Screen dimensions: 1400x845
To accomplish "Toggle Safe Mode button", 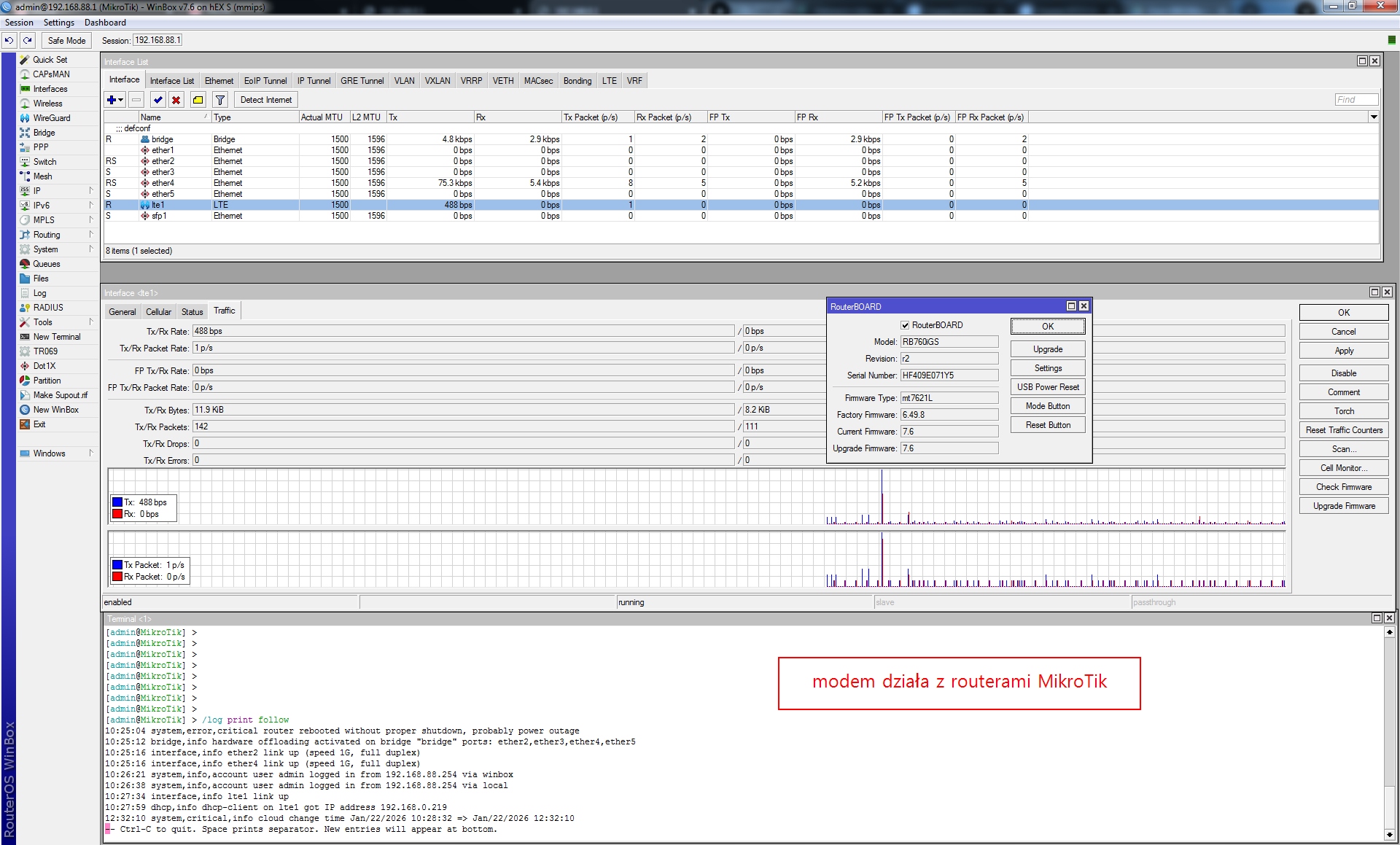I will coord(66,40).
